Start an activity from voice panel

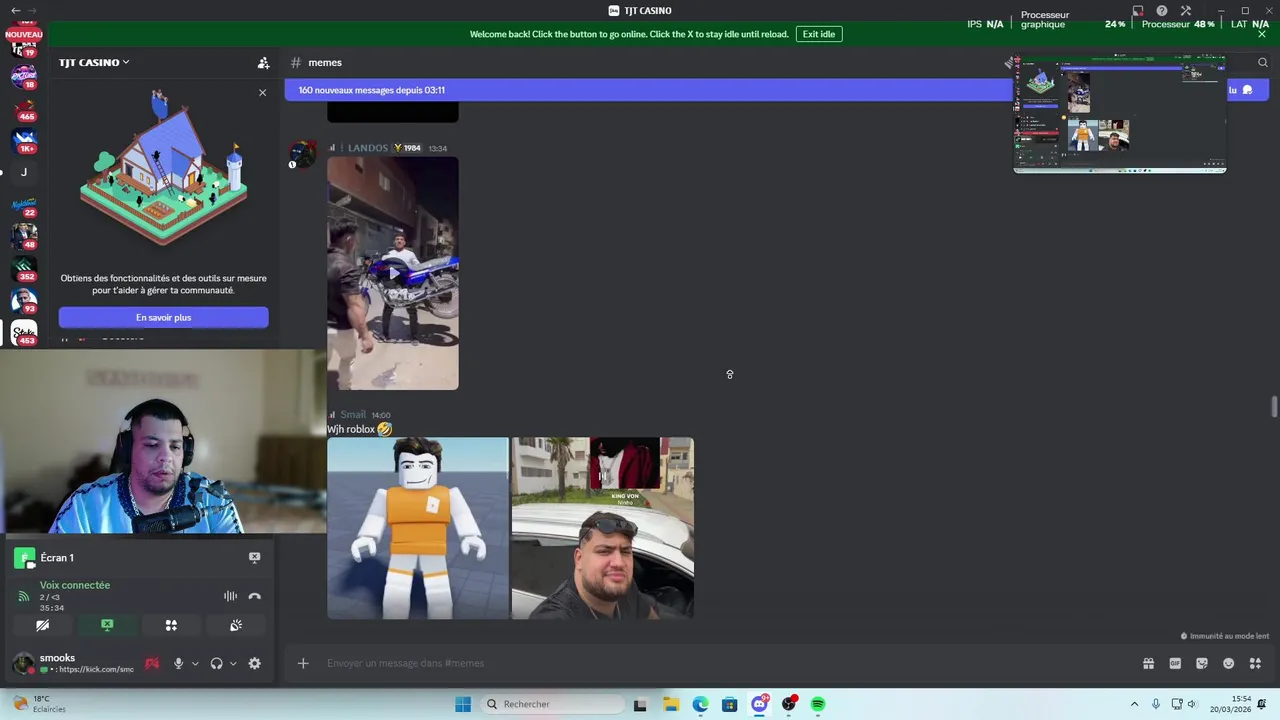[171, 625]
